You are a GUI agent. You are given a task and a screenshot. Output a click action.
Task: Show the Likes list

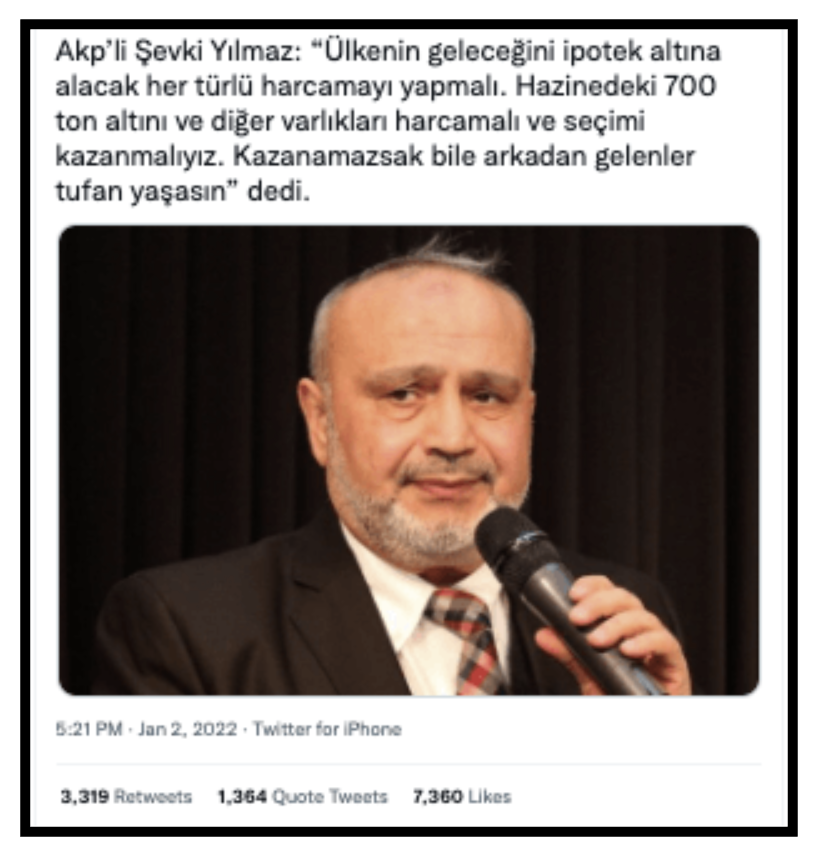489,797
